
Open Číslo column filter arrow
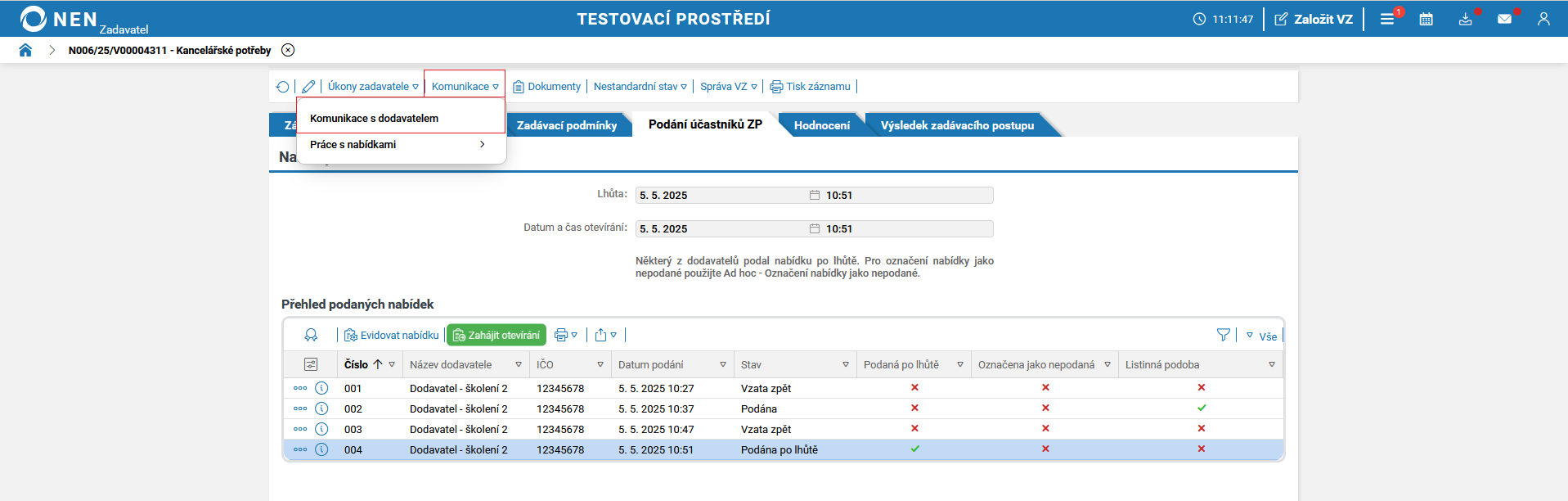coord(392,364)
